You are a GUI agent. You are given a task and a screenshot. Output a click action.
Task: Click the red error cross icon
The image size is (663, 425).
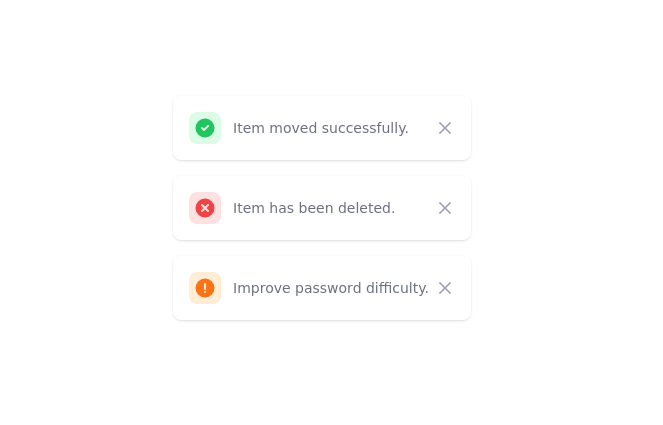[205, 208]
